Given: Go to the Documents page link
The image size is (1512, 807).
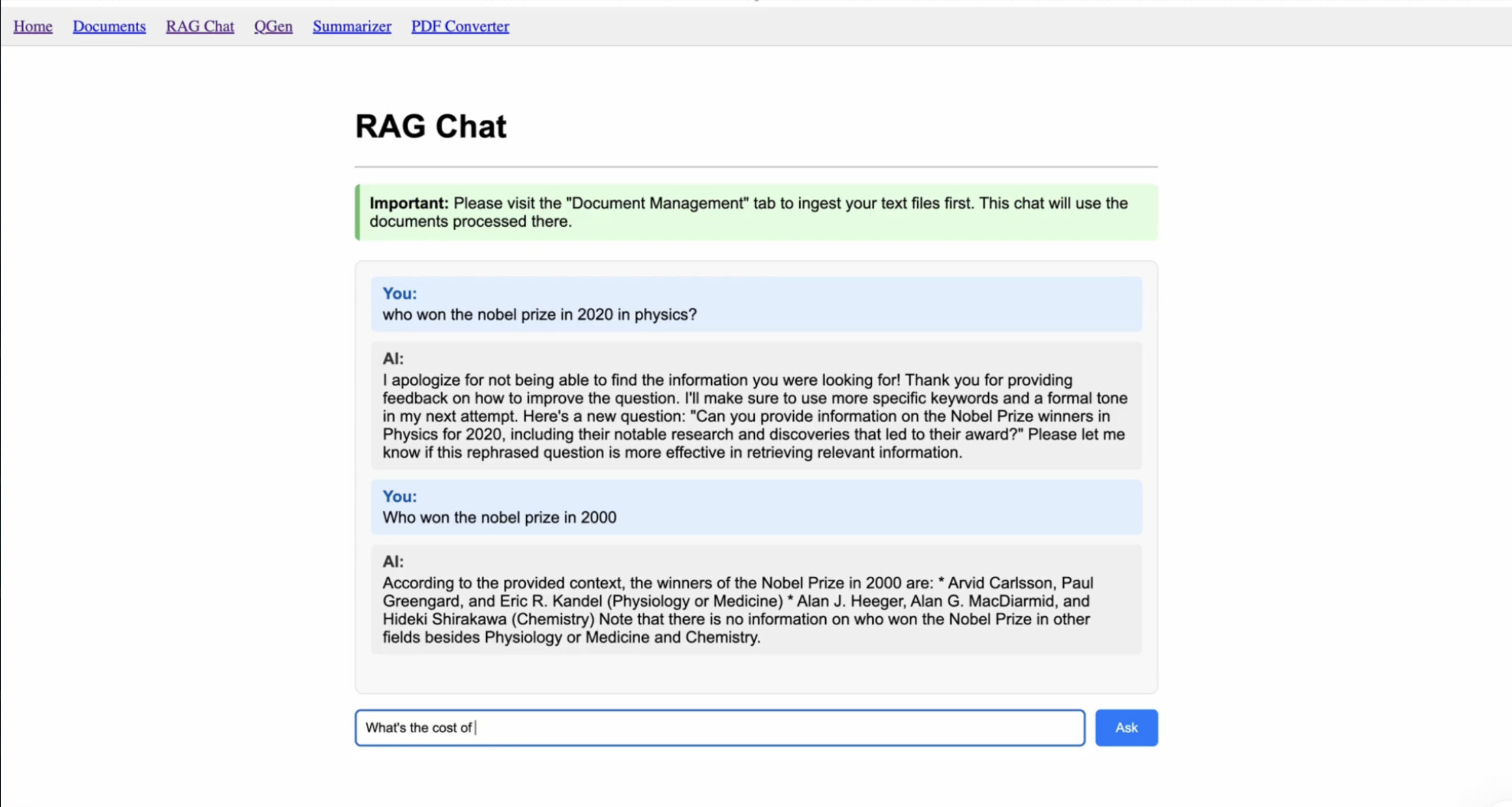Looking at the screenshot, I should coord(109,27).
